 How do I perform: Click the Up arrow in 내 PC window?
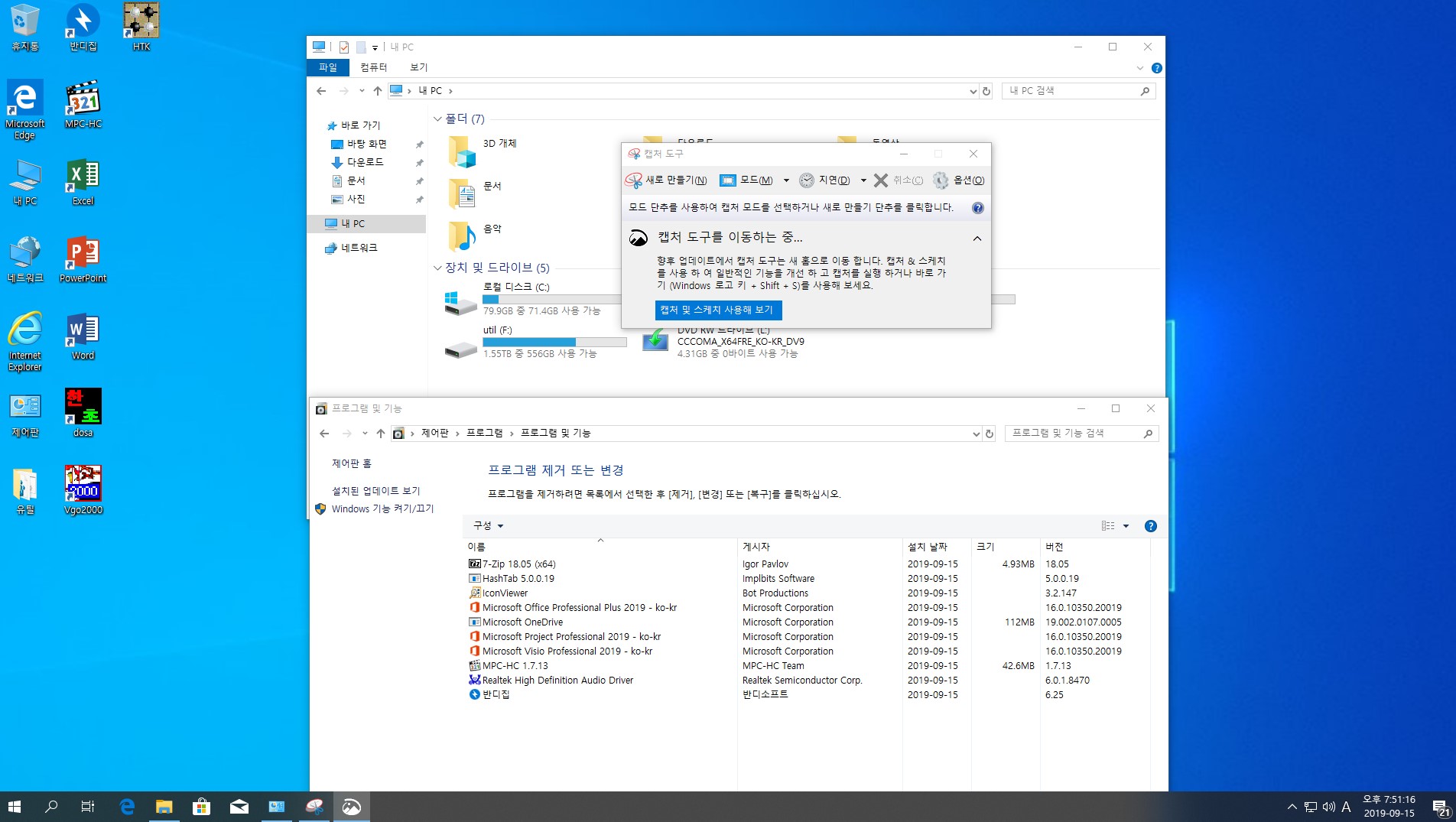coord(377,91)
